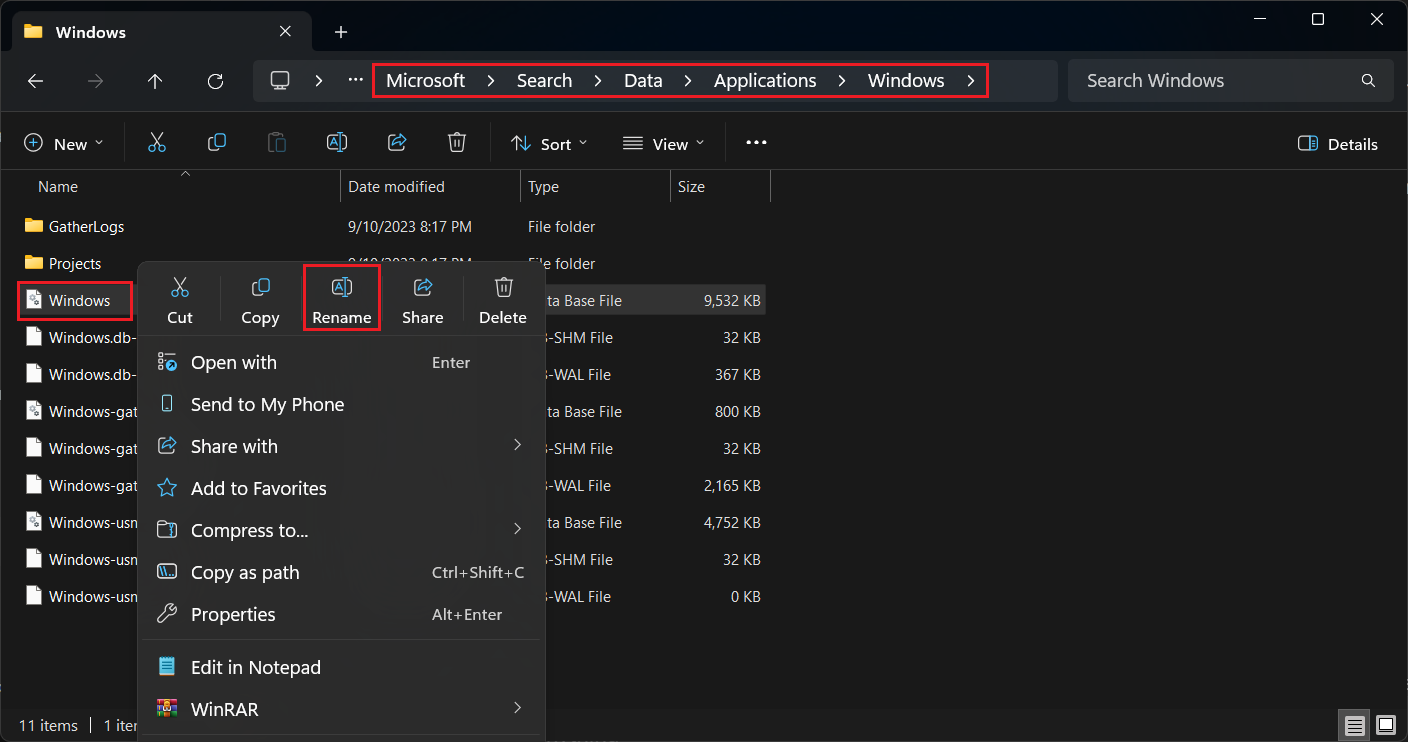Expand the WinRAR submenu
This screenshot has height=742, width=1408.
(x=340, y=709)
